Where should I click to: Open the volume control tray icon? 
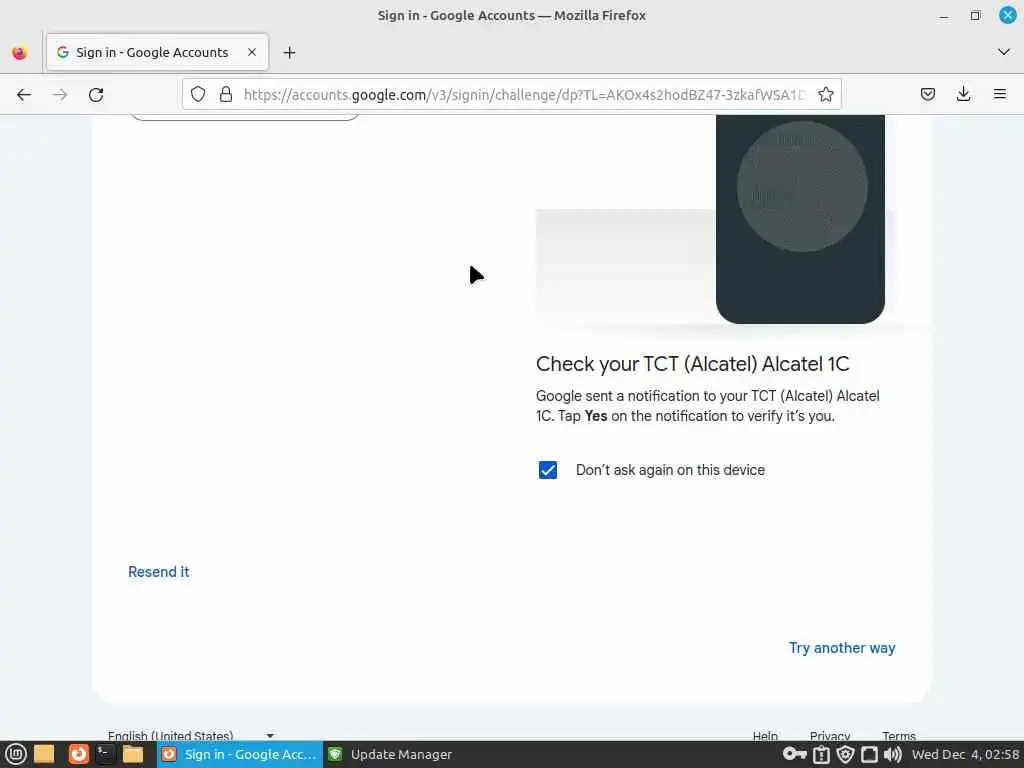[893, 754]
